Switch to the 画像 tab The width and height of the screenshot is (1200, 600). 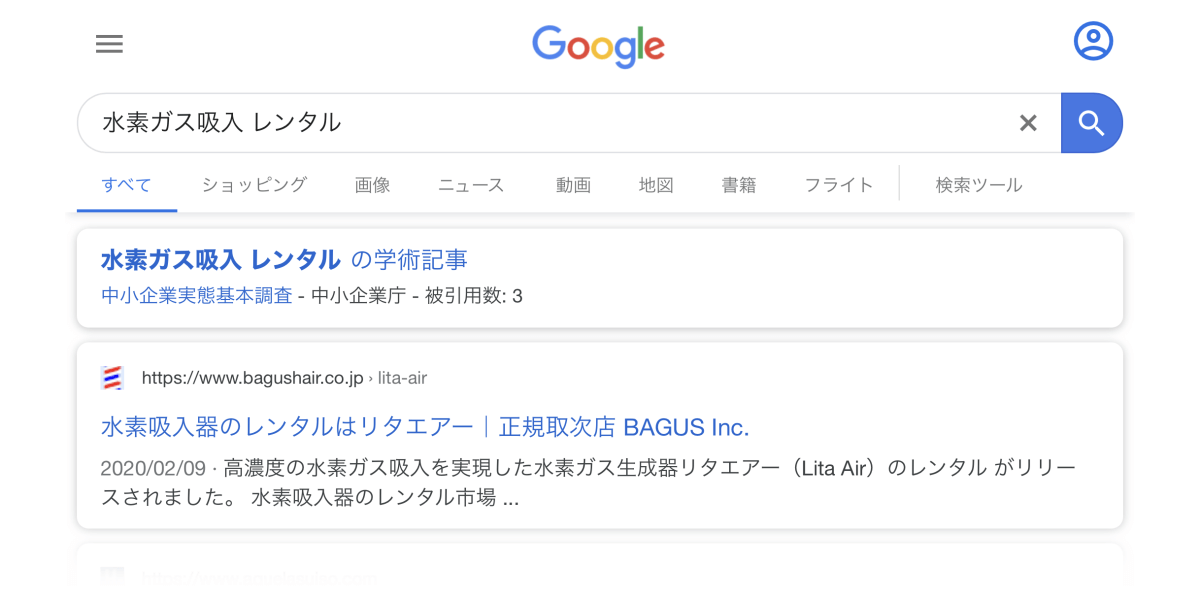[372, 185]
